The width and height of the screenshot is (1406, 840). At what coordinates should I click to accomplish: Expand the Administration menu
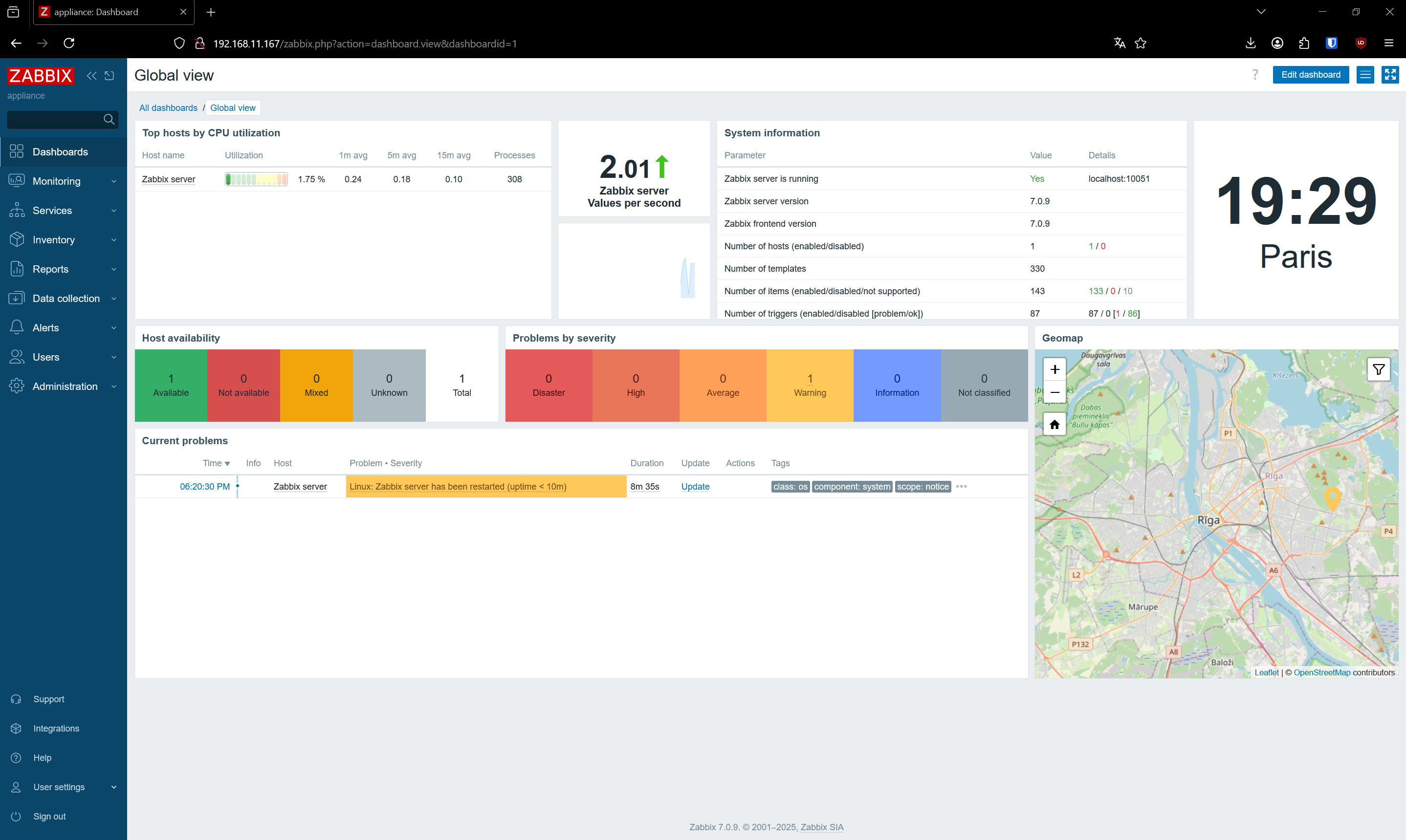pyautogui.click(x=64, y=387)
